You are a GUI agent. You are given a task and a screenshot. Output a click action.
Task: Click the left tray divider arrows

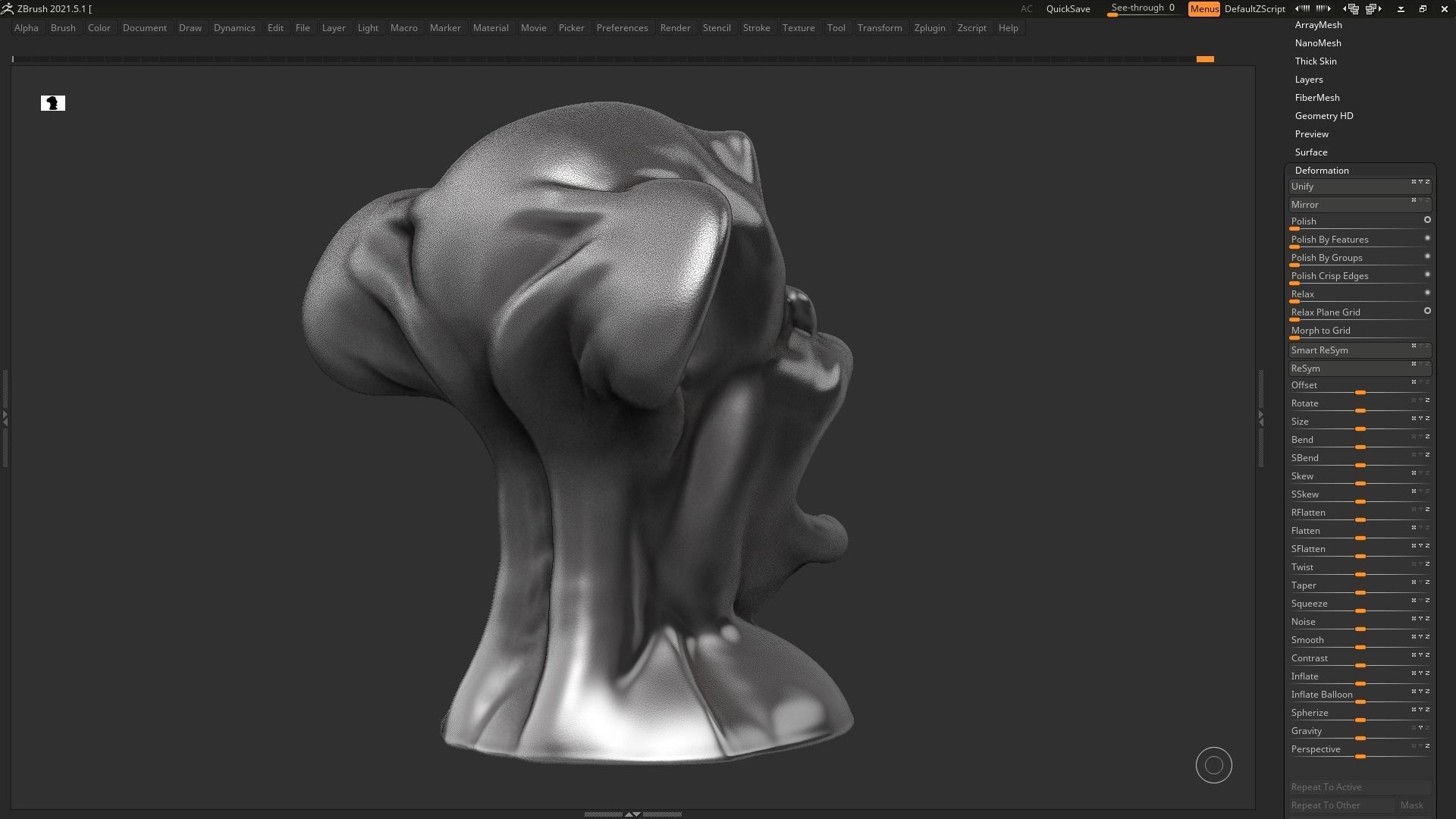5,417
